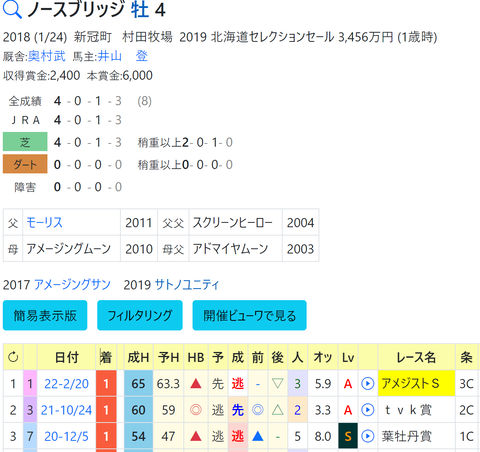Open race date 20-12/5

[x=66, y=436]
